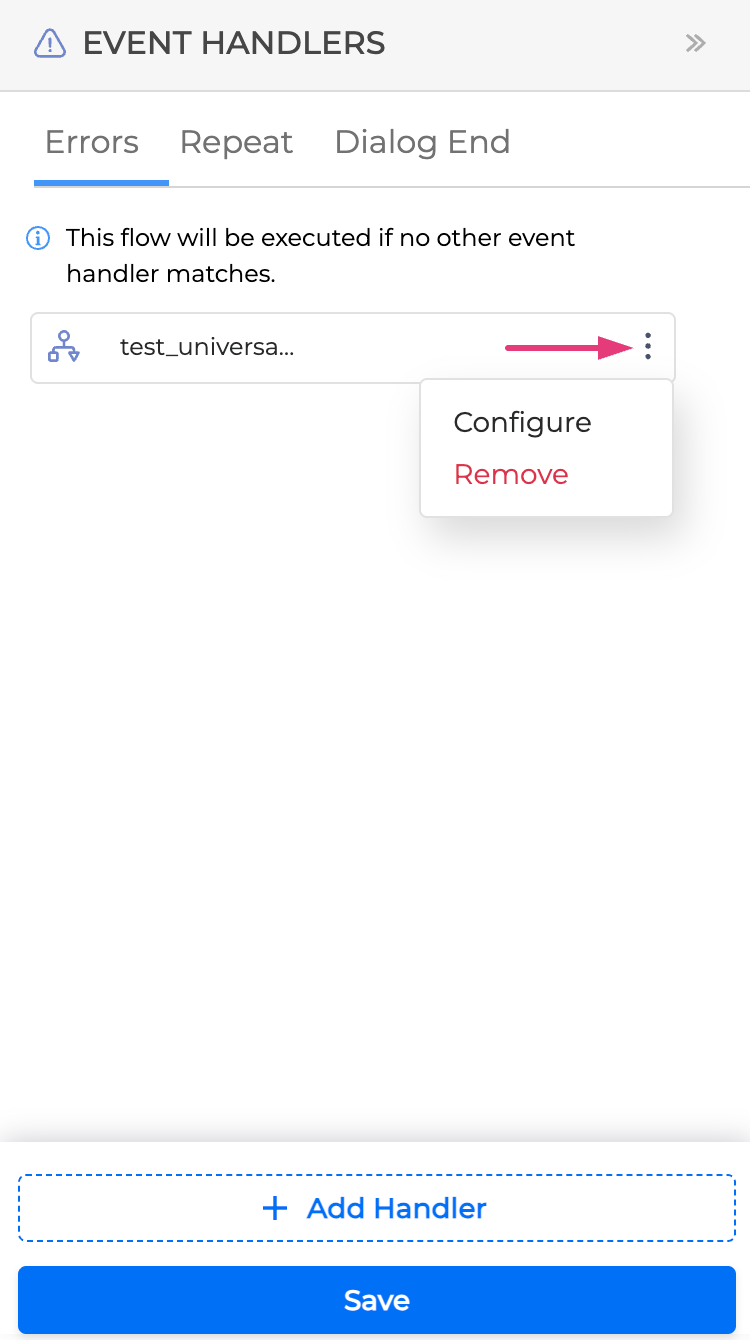Click the pink arrow pointing at options

coord(568,347)
